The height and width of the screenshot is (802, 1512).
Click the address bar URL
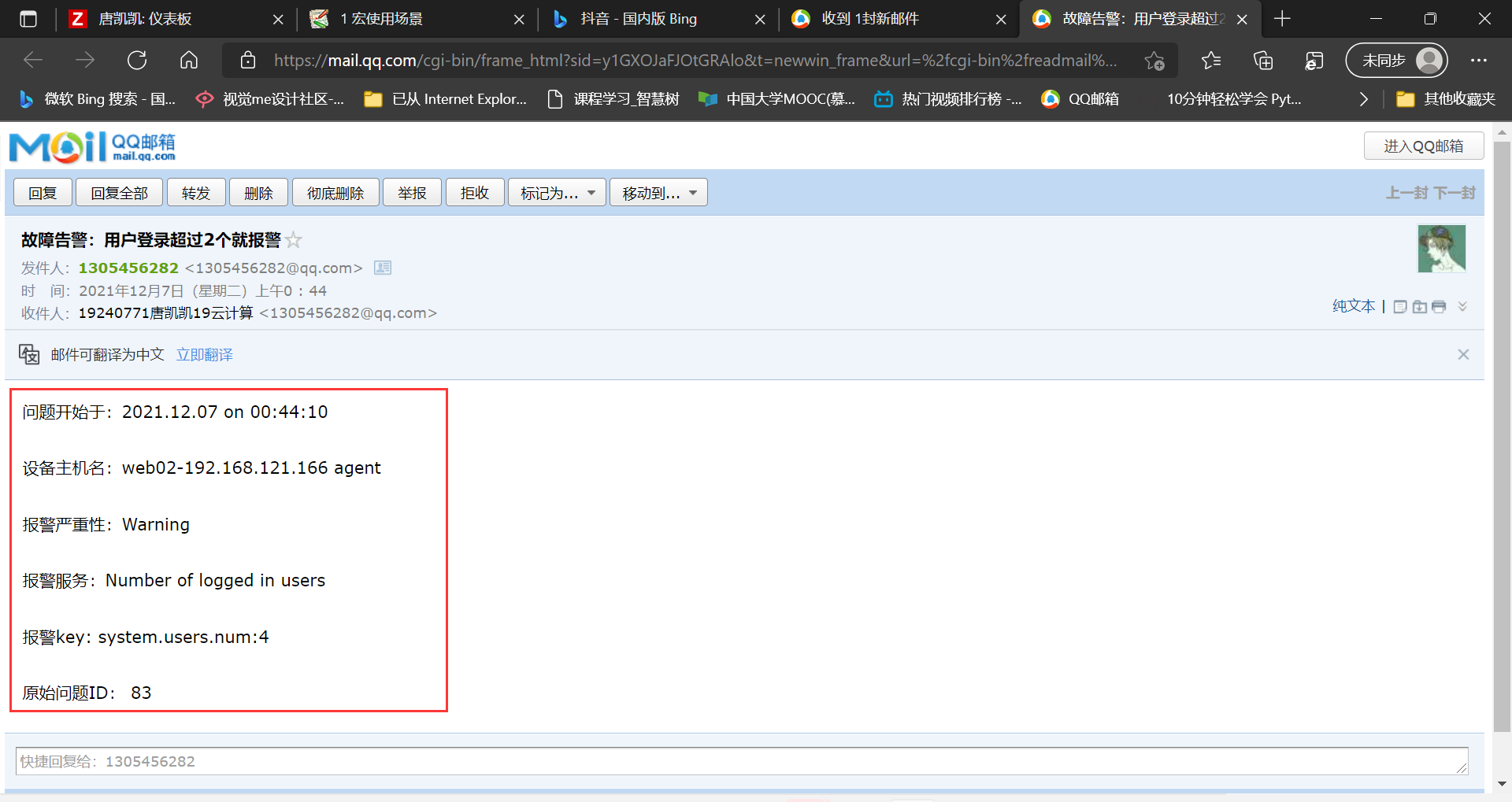pos(695,61)
